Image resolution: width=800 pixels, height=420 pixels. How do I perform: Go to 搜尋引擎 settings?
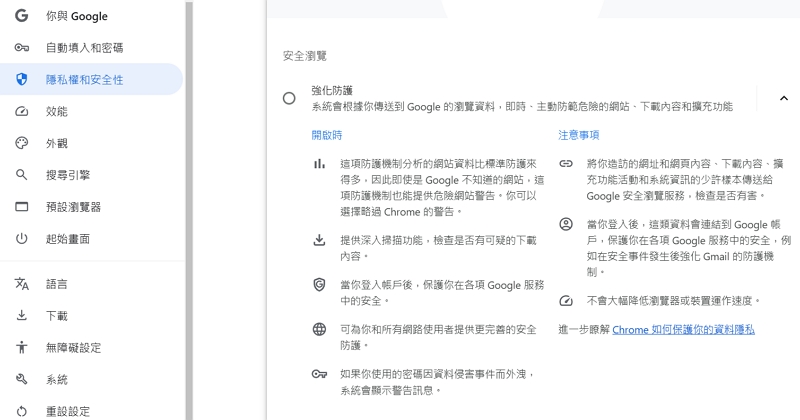[92, 175]
